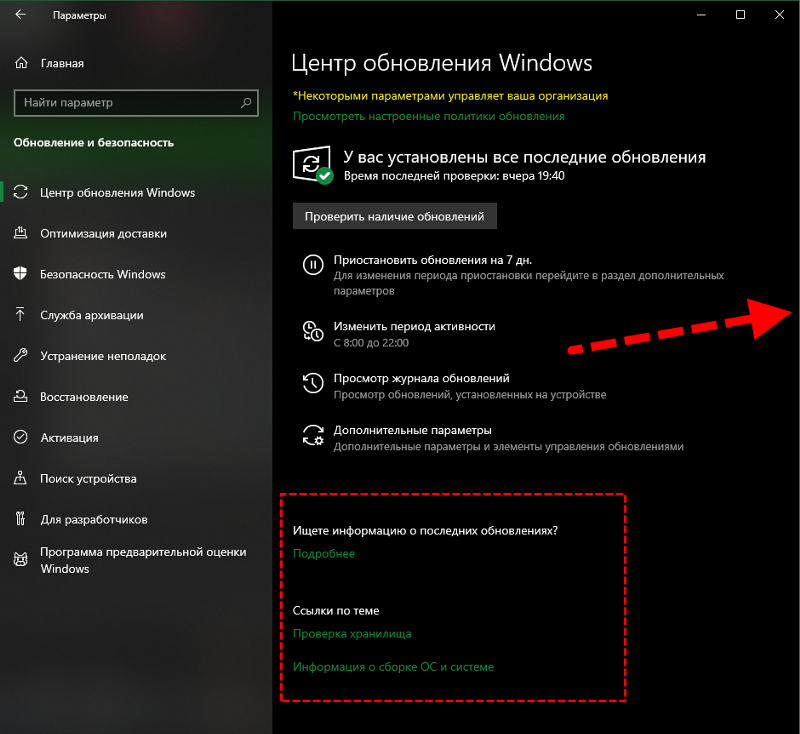Open Восстановление section
800x734 pixels.
click(84, 397)
